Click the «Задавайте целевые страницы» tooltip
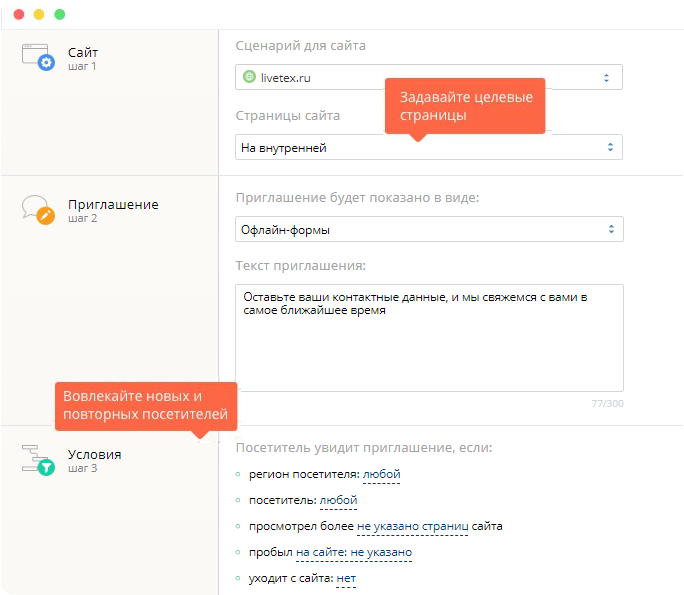 click(465, 106)
